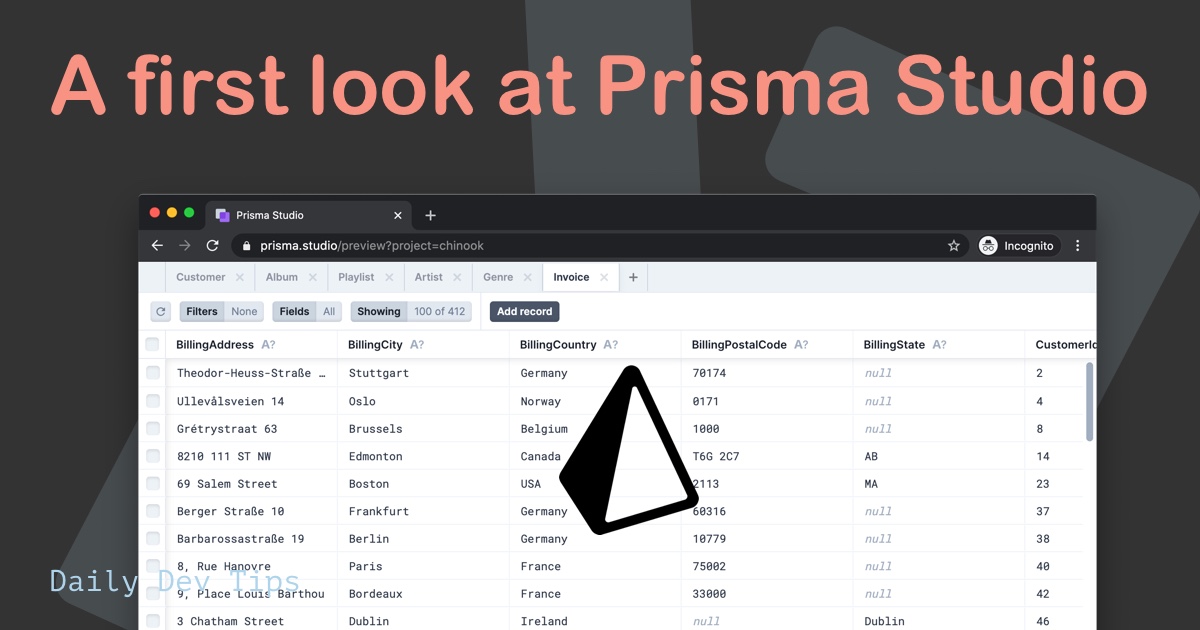Screen dimensions: 1200x630
Task: Bookmark the page with the star icon
Action: pyautogui.click(x=953, y=245)
